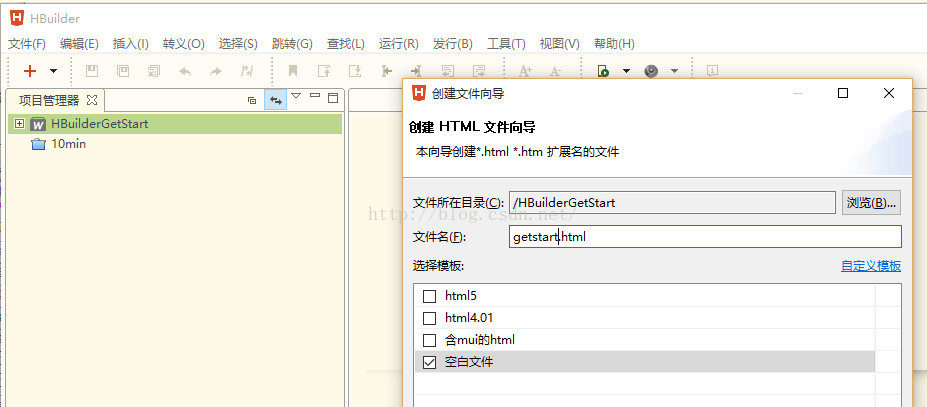Click the Save As toolbar icon
This screenshot has width=927, height=407.
(x=123, y=71)
